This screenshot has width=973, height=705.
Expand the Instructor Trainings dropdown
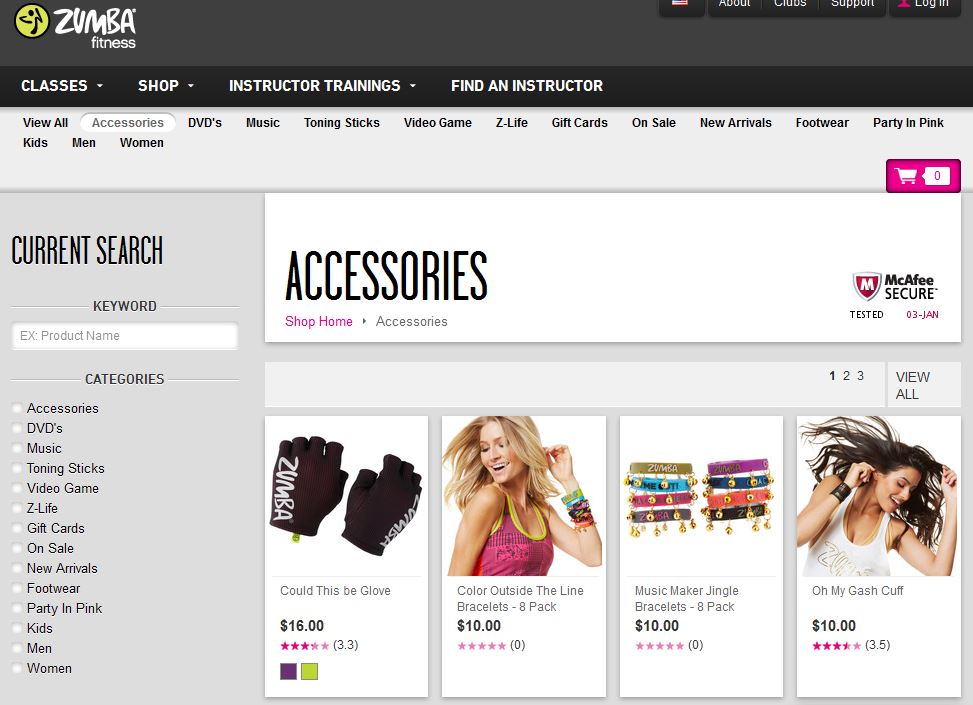pos(322,86)
